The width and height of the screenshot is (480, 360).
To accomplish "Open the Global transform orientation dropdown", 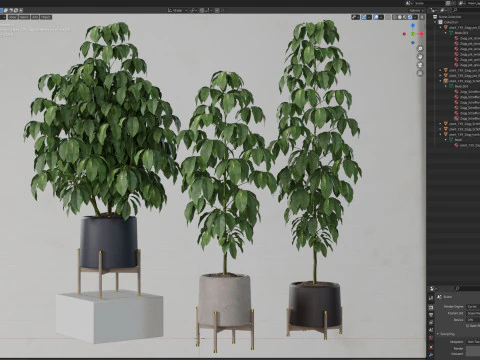I will [x=178, y=10].
